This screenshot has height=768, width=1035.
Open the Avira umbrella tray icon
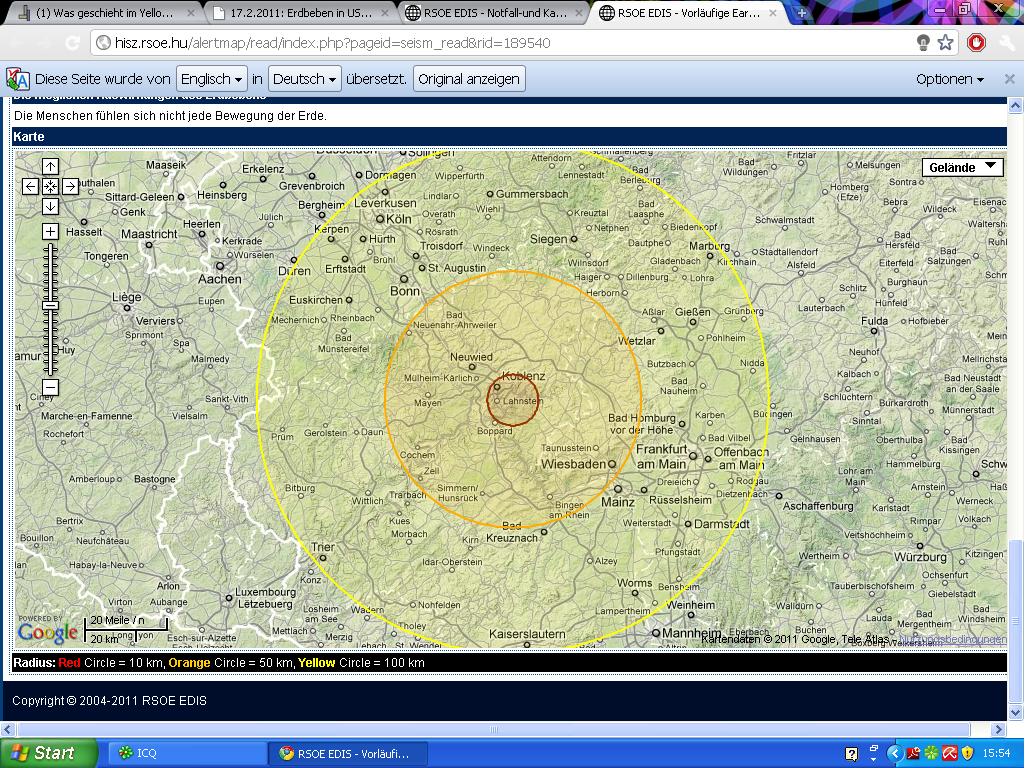(949, 753)
